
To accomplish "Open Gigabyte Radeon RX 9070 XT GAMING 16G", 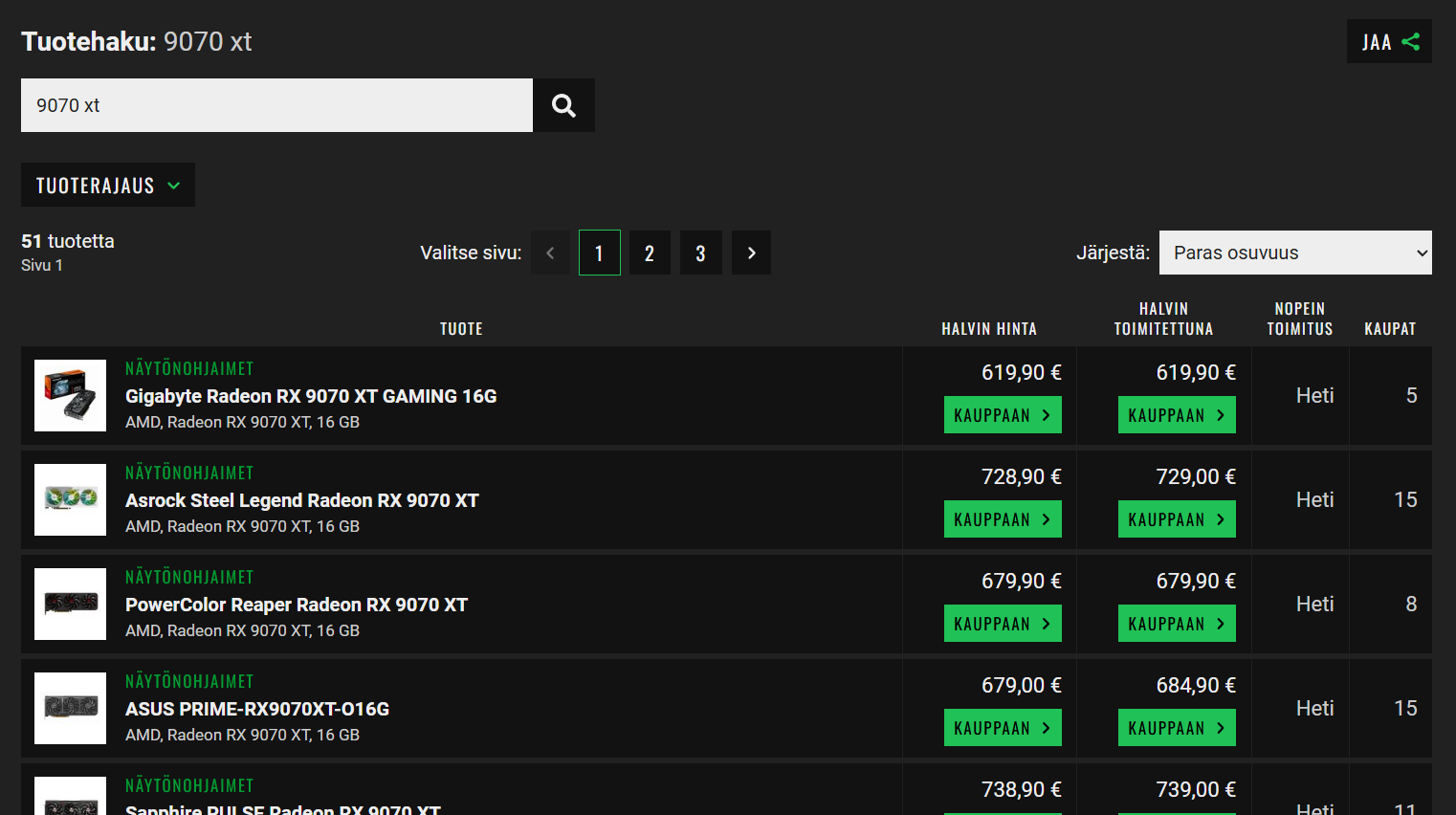I will point(311,396).
